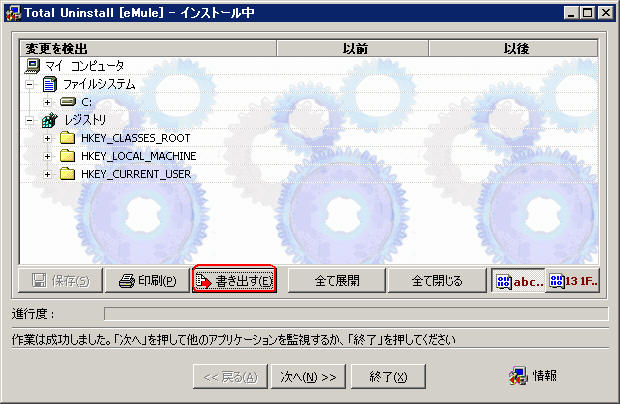Viewport: 620px width, 404px height.
Task: Select the HKEY_CURRENT_USER label
Action: (136, 174)
